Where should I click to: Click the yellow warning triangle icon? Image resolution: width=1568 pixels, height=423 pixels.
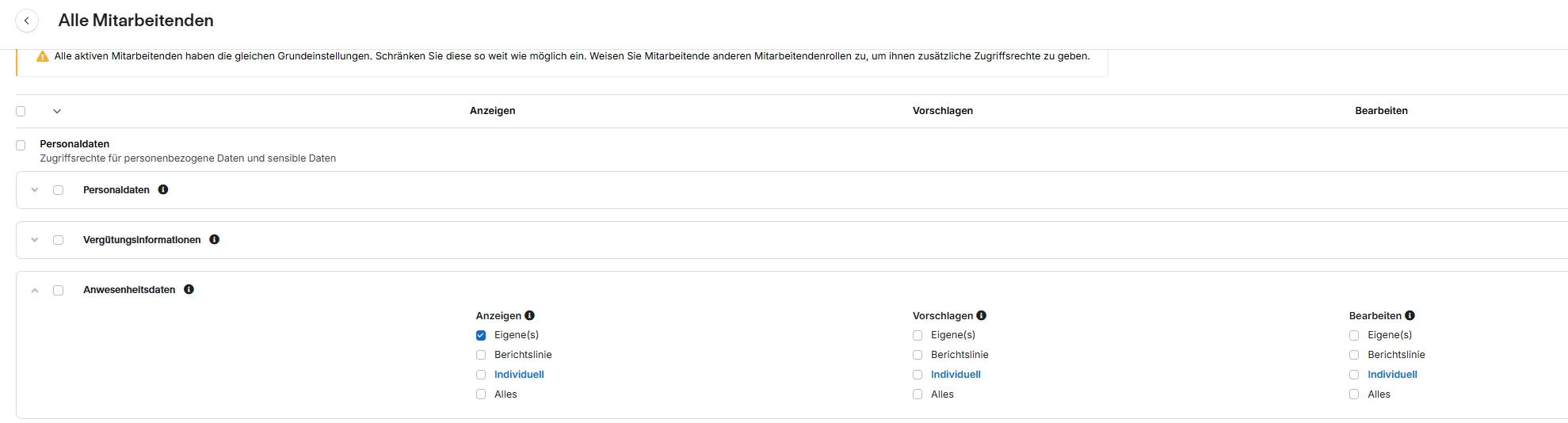(43, 56)
